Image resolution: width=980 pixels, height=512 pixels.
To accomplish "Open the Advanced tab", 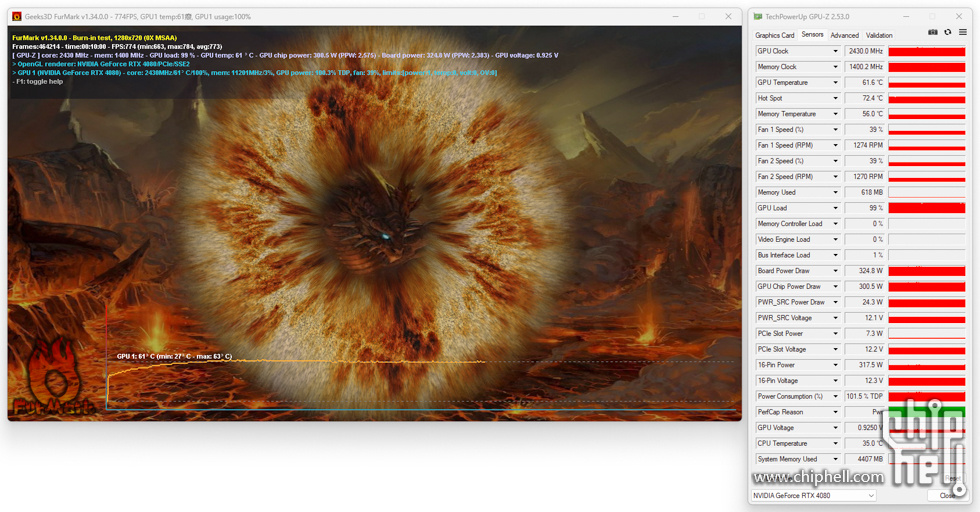I will pyautogui.click(x=844, y=36).
